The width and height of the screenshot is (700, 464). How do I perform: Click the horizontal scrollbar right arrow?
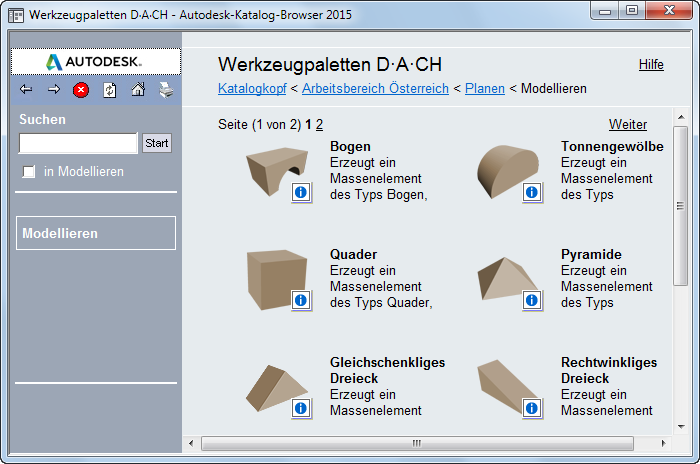pyautogui.click(x=663, y=443)
